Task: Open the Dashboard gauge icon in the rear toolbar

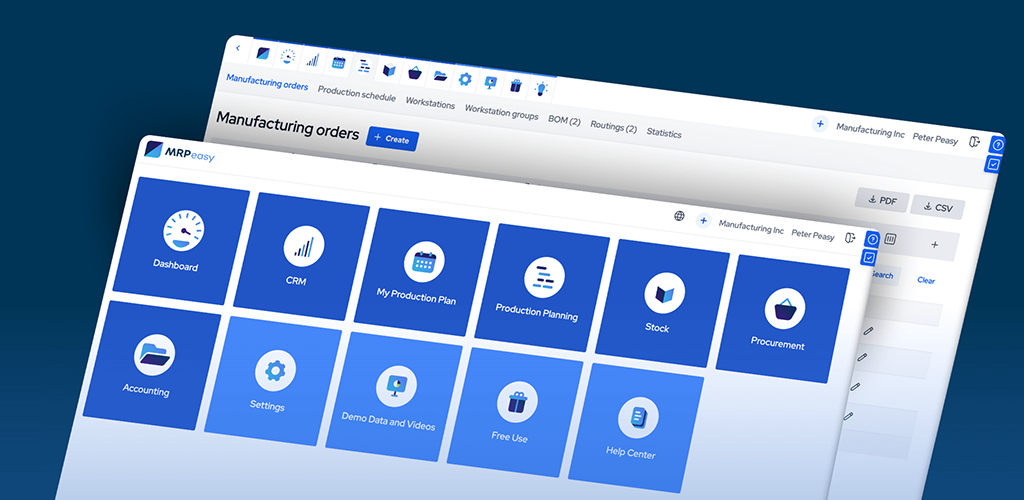Action: [287, 57]
